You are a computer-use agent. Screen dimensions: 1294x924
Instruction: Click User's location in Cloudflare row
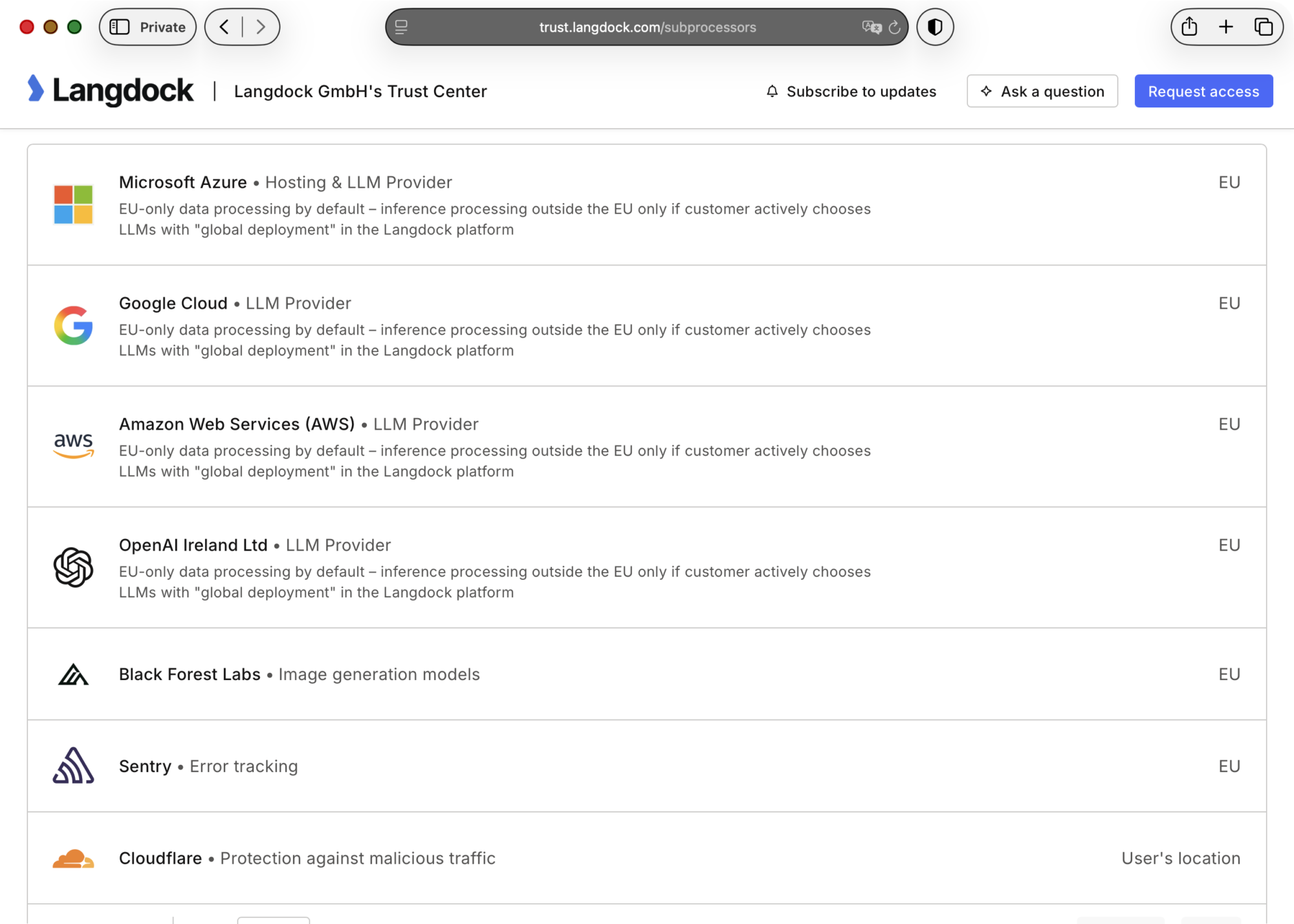(x=1181, y=858)
